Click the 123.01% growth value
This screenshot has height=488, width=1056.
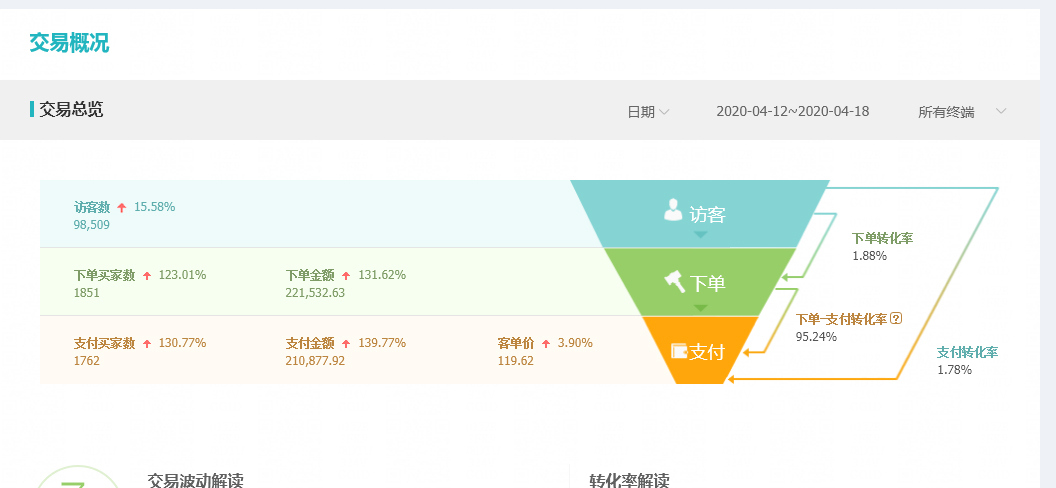point(183,275)
